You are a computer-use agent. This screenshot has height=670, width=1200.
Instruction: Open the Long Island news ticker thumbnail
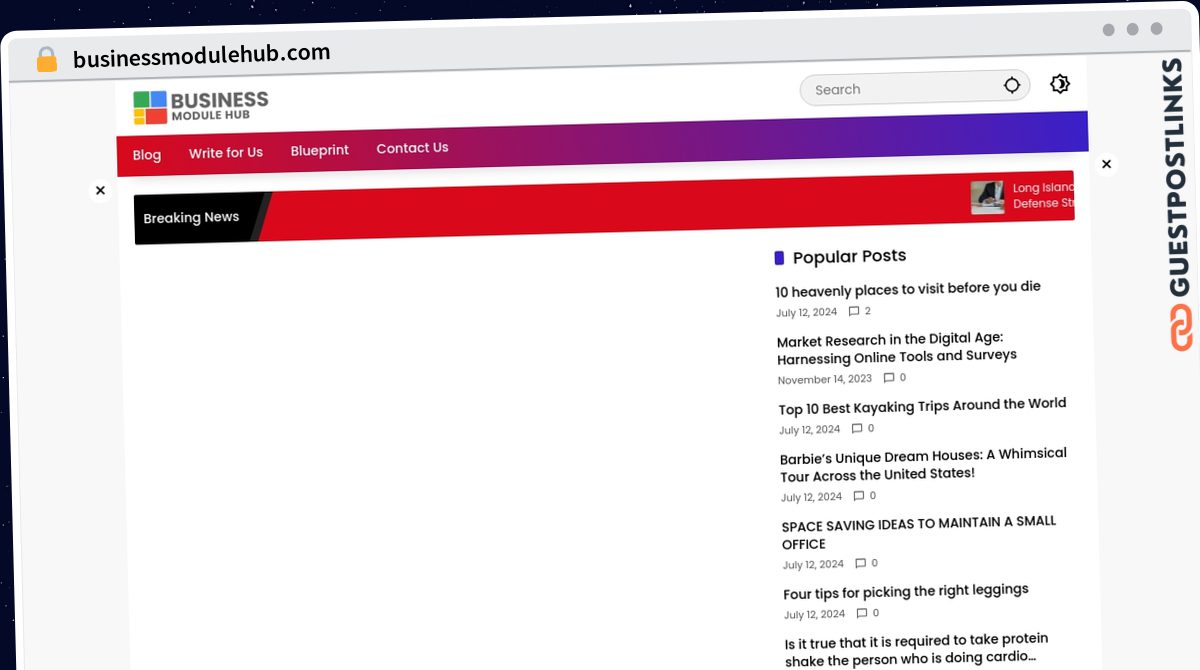987,197
